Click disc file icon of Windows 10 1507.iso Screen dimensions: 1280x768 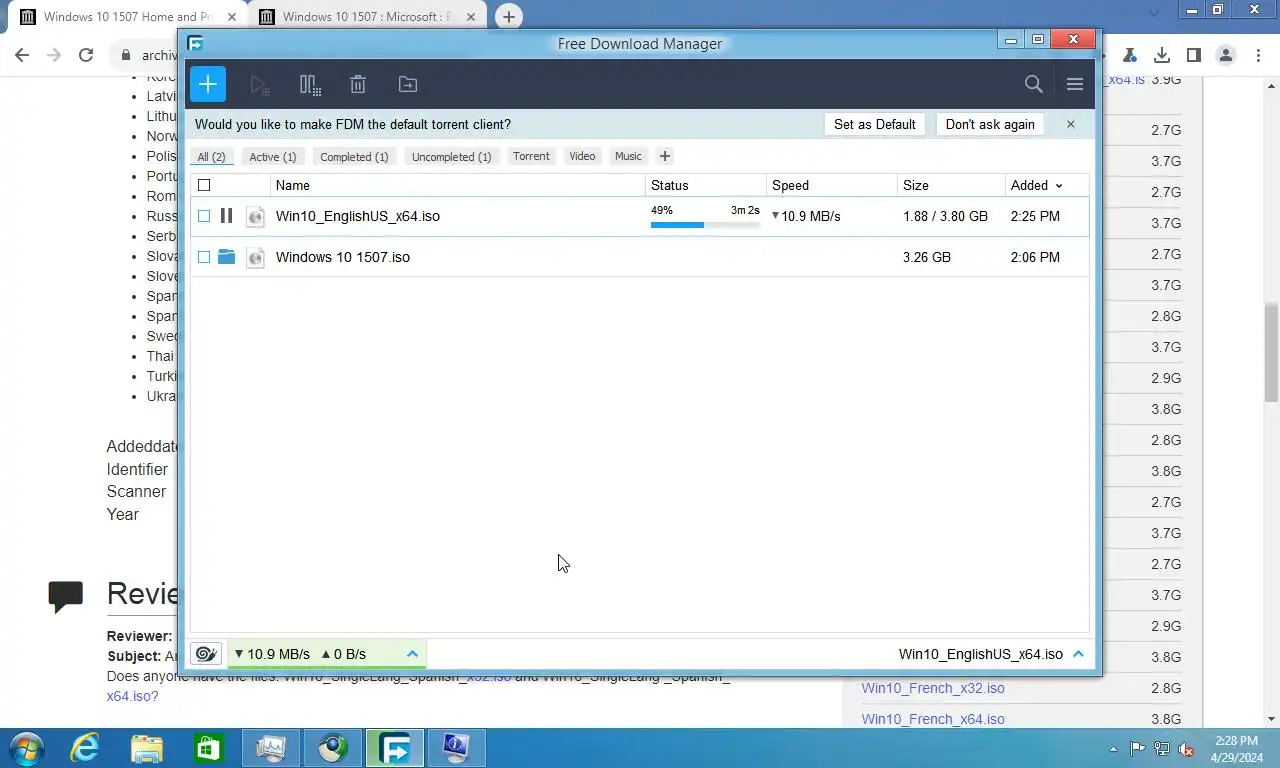click(x=255, y=257)
